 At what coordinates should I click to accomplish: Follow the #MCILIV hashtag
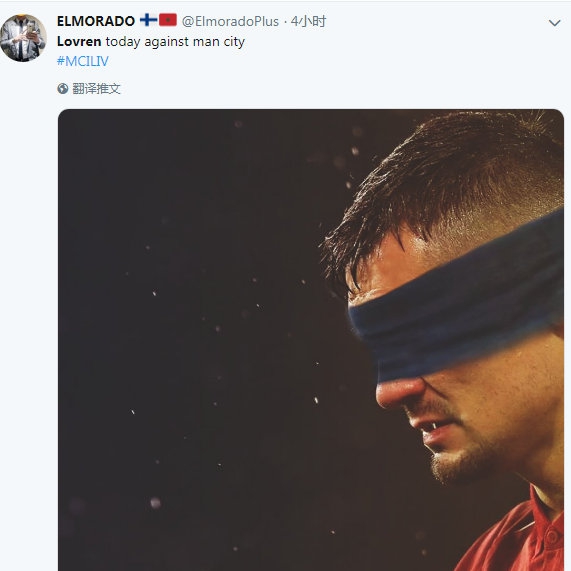click(x=83, y=61)
